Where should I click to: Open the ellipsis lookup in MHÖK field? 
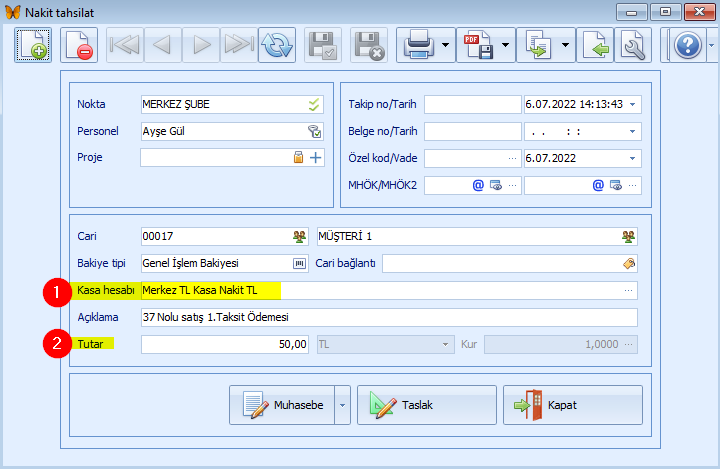click(x=512, y=186)
